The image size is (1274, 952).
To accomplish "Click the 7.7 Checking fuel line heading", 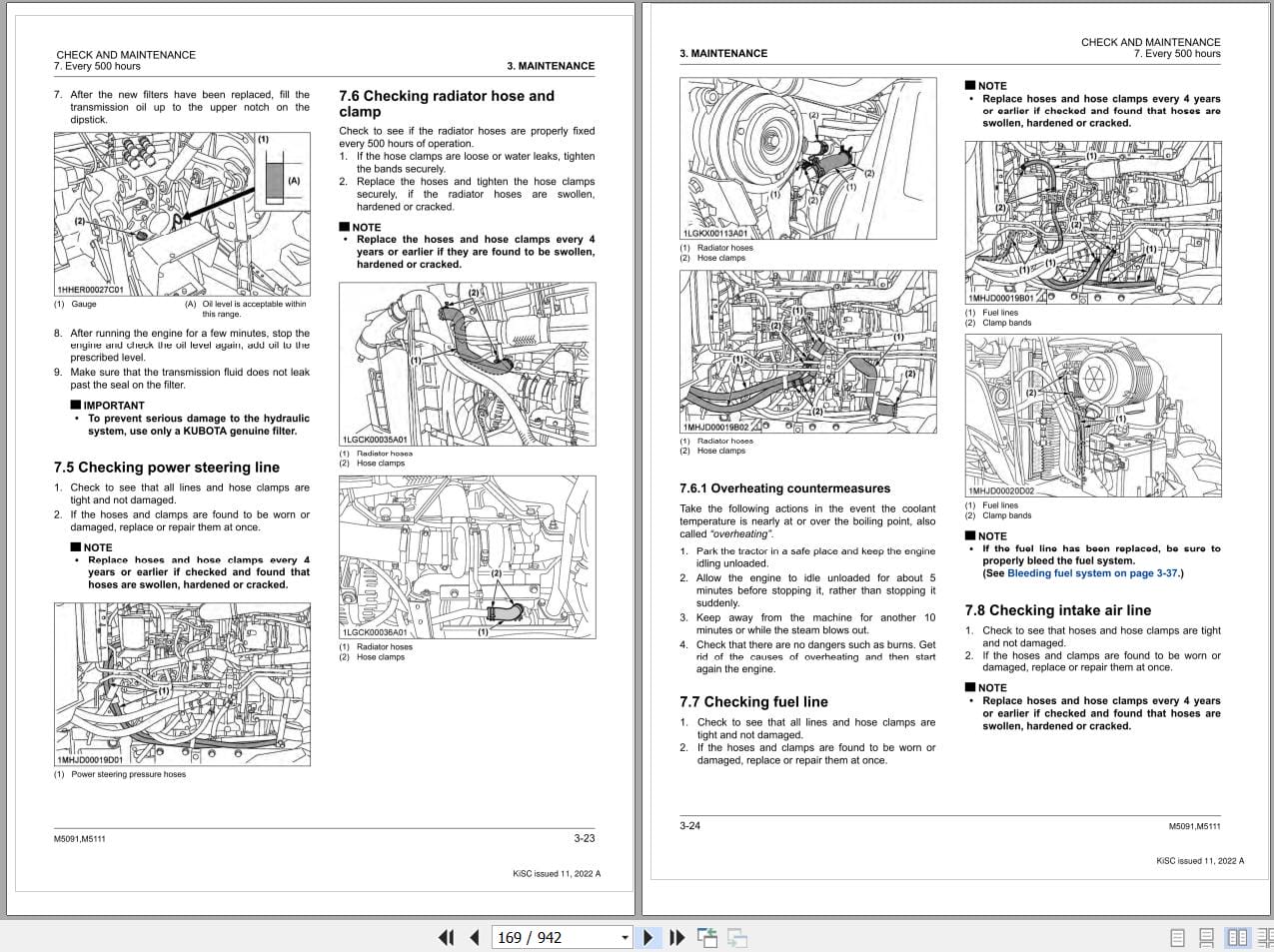I will click(x=753, y=701).
